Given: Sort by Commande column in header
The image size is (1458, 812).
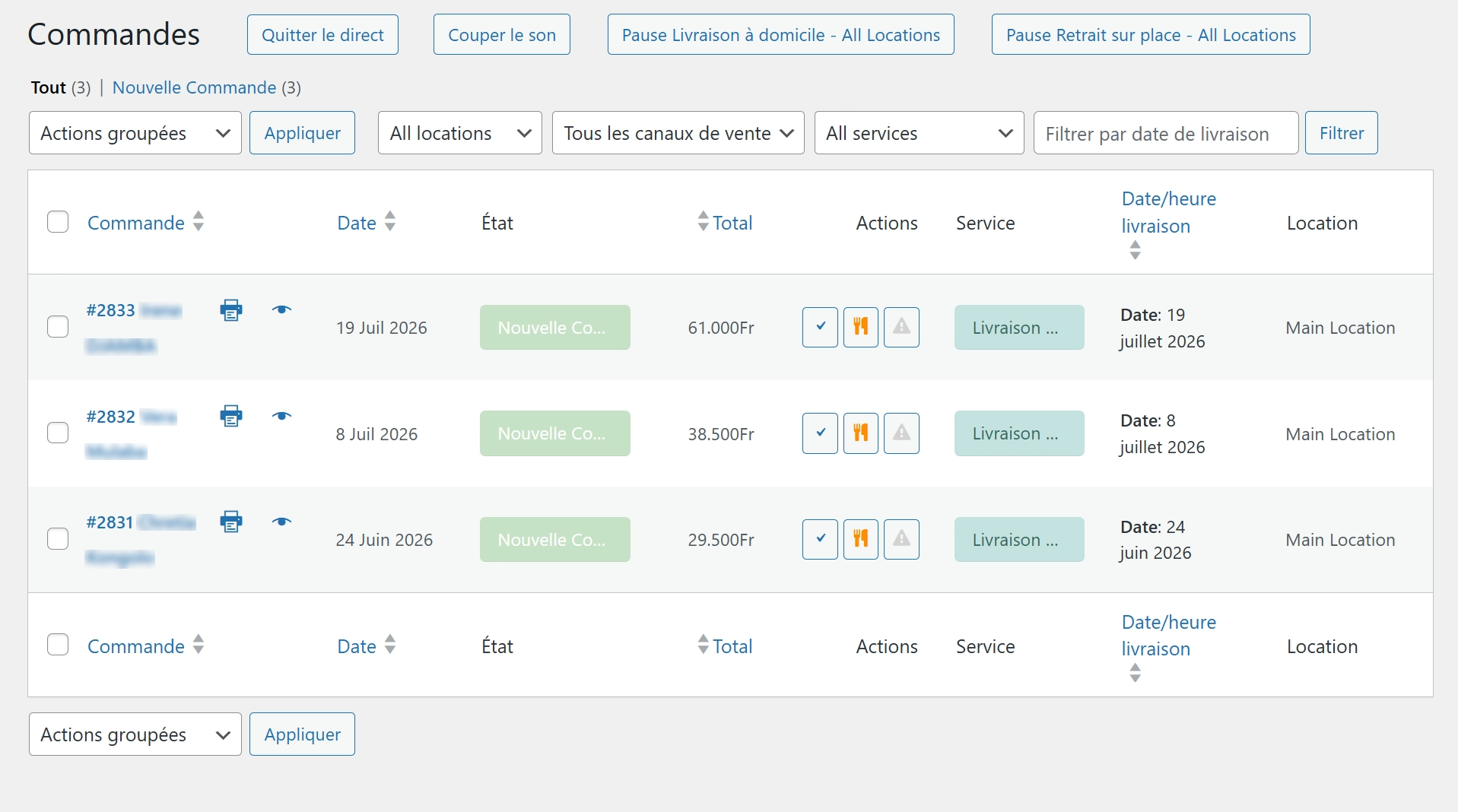Looking at the screenshot, I should click(146, 222).
